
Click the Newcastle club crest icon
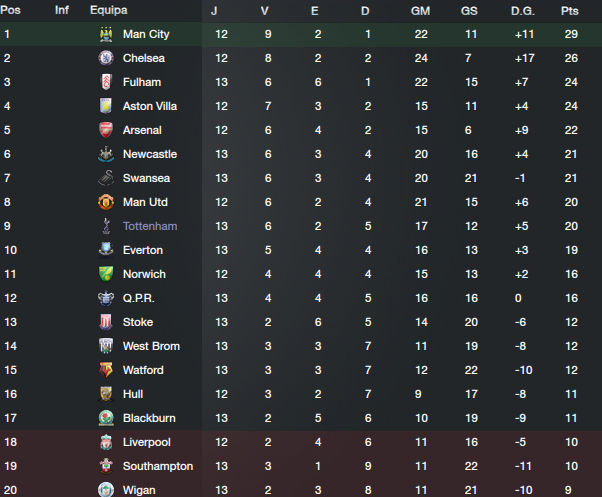(x=105, y=154)
